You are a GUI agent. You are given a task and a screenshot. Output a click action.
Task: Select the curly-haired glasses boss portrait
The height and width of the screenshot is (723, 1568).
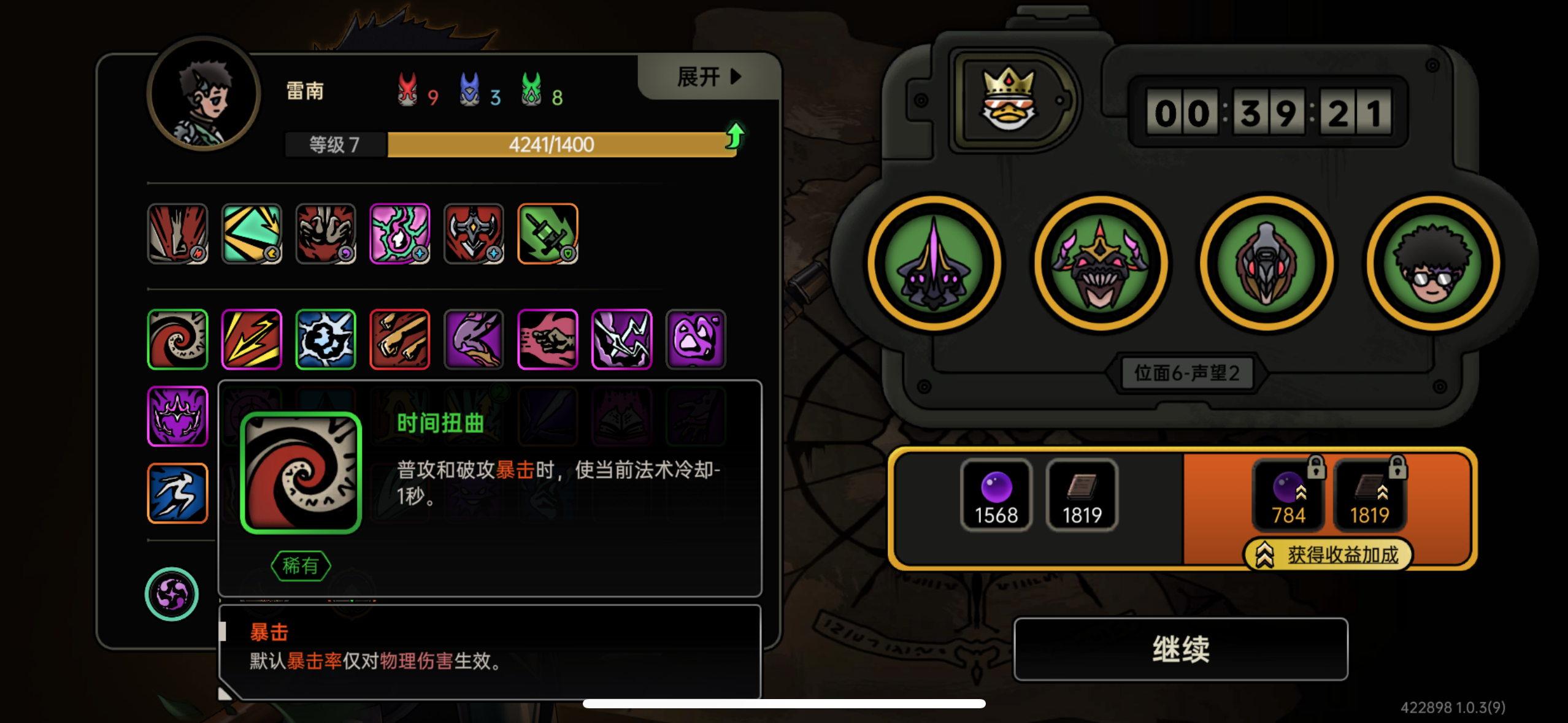1434,264
